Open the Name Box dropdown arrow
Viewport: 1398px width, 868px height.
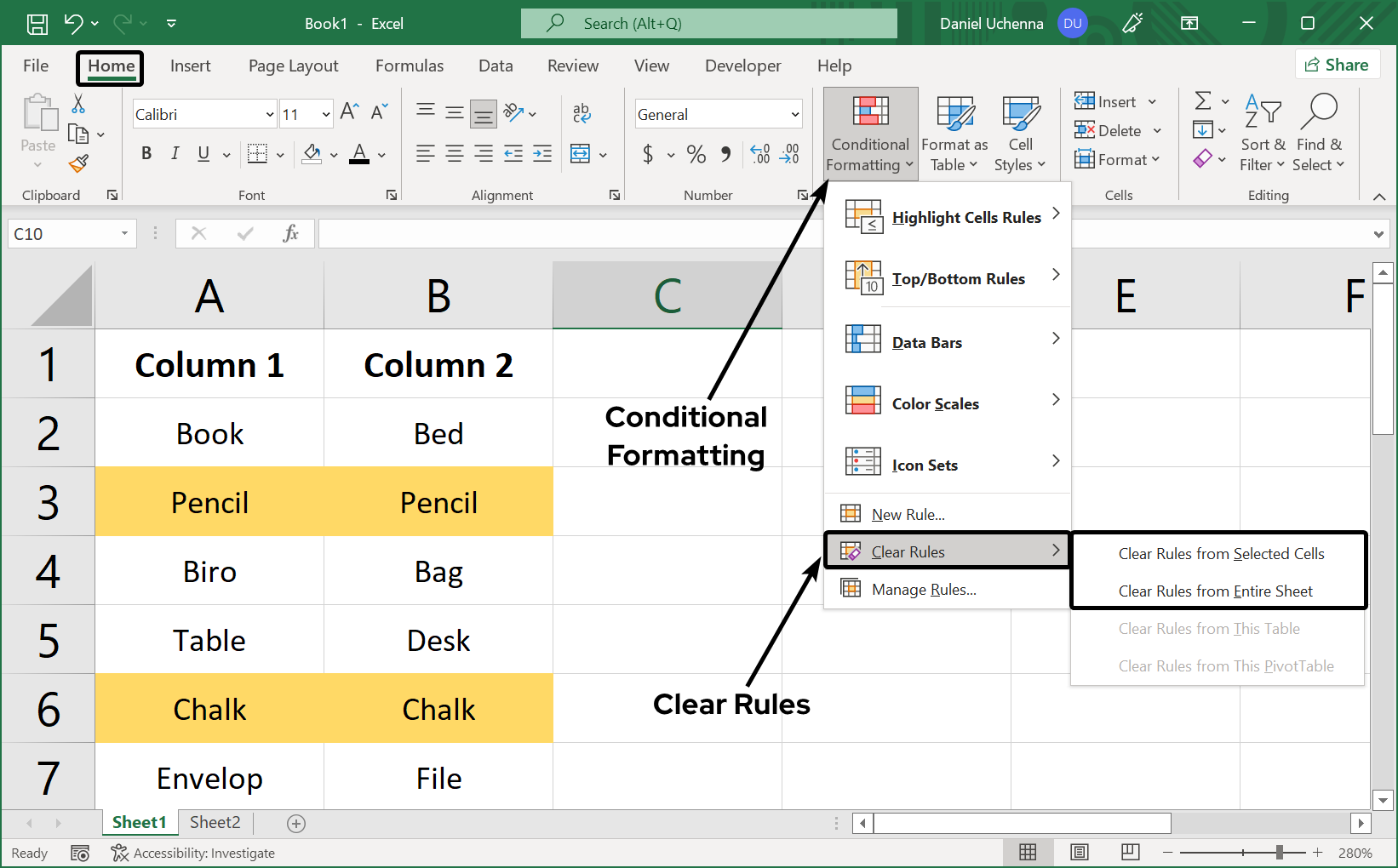pos(124,233)
